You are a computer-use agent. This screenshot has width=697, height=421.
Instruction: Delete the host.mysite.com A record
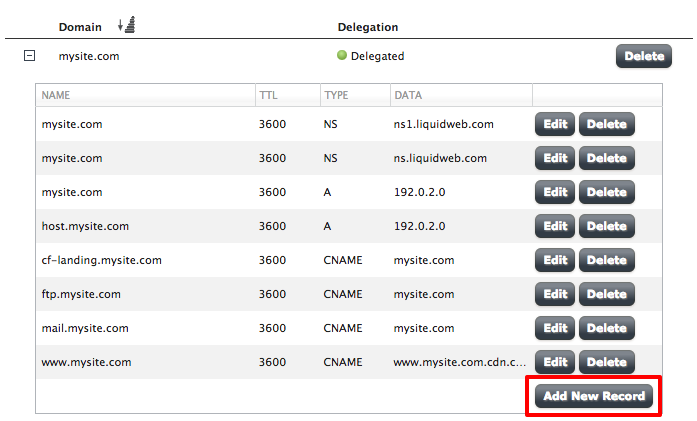click(606, 227)
